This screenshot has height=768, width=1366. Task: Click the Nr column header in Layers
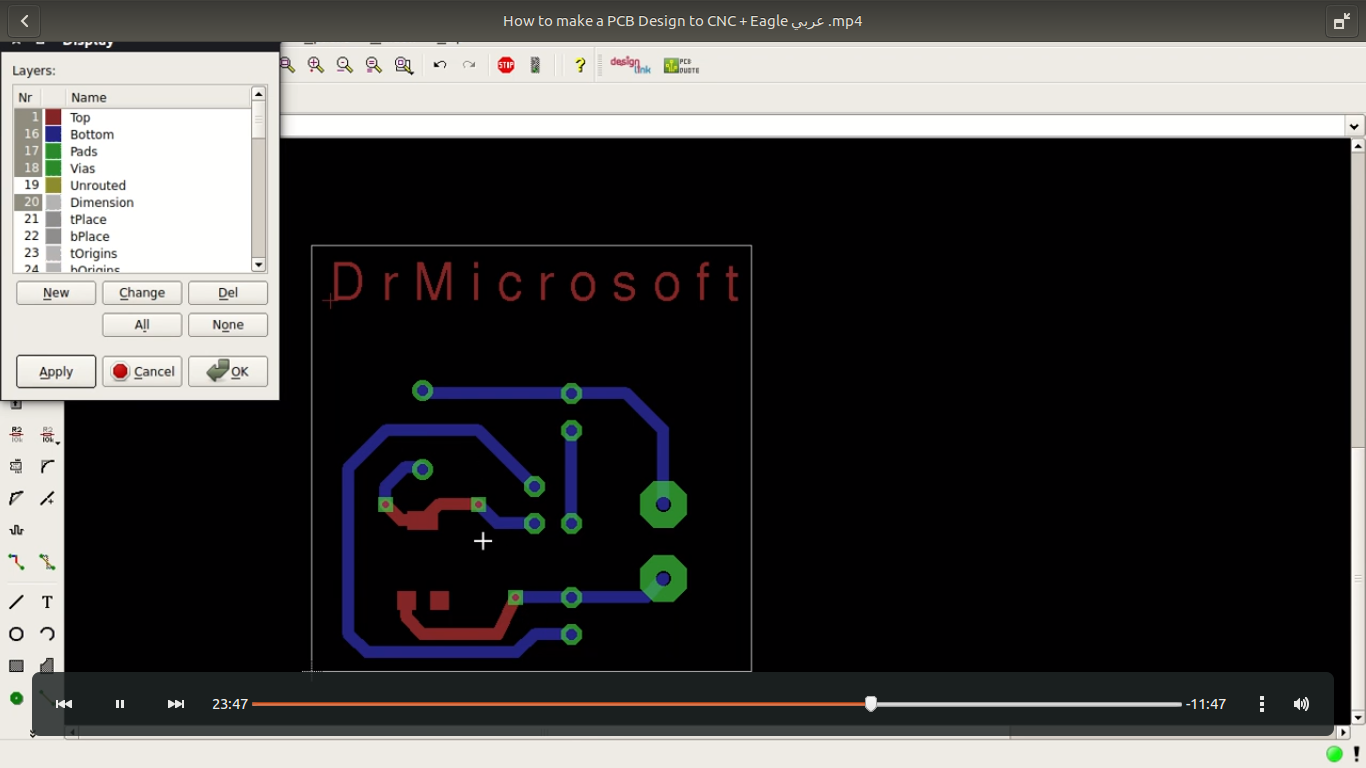coord(27,97)
